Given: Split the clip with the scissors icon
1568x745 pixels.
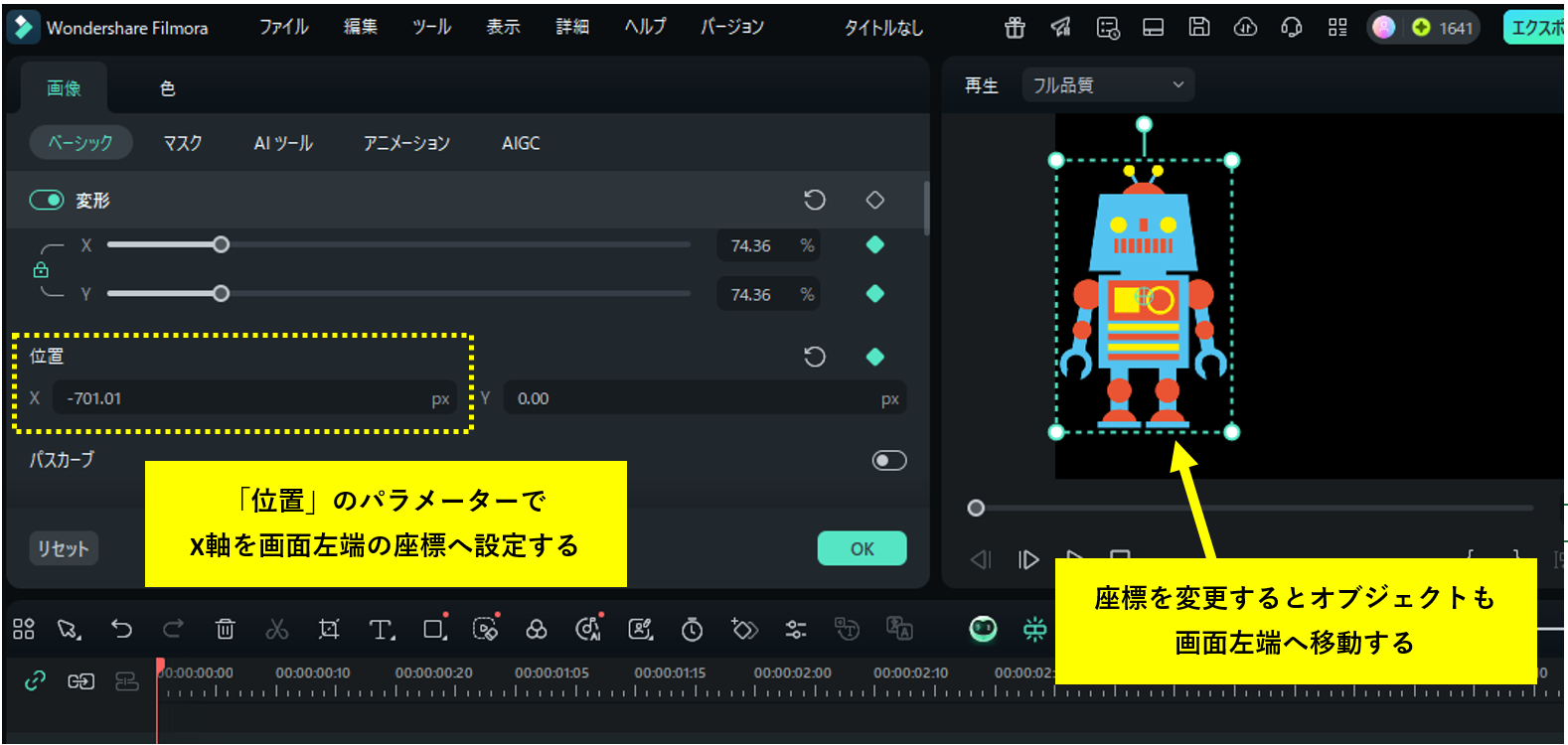Looking at the screenshot, I should pos(277,629).
